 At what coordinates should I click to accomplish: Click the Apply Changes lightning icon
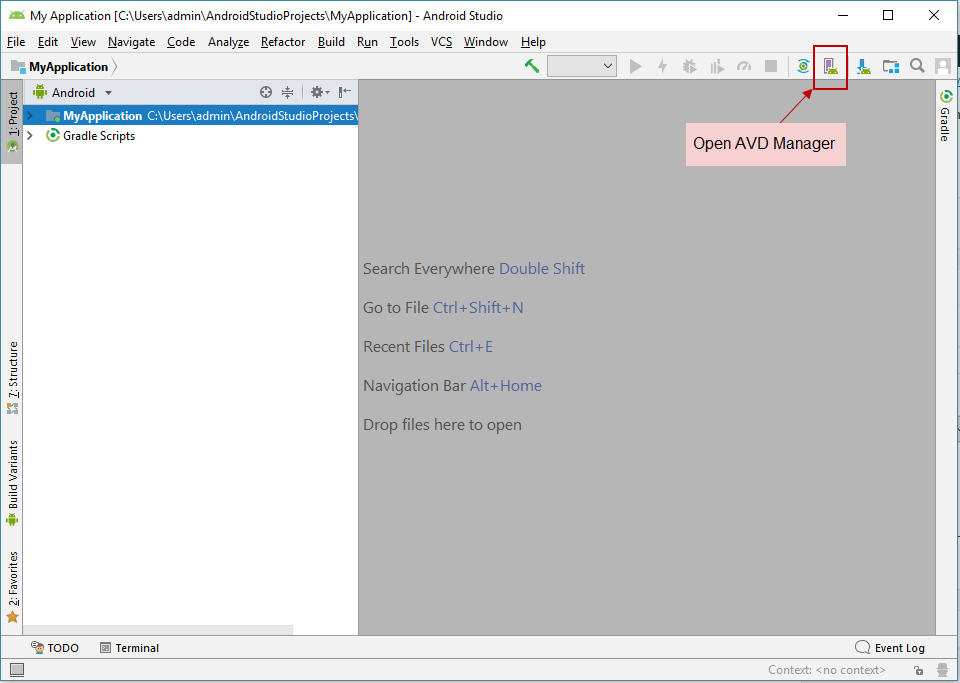662,66
